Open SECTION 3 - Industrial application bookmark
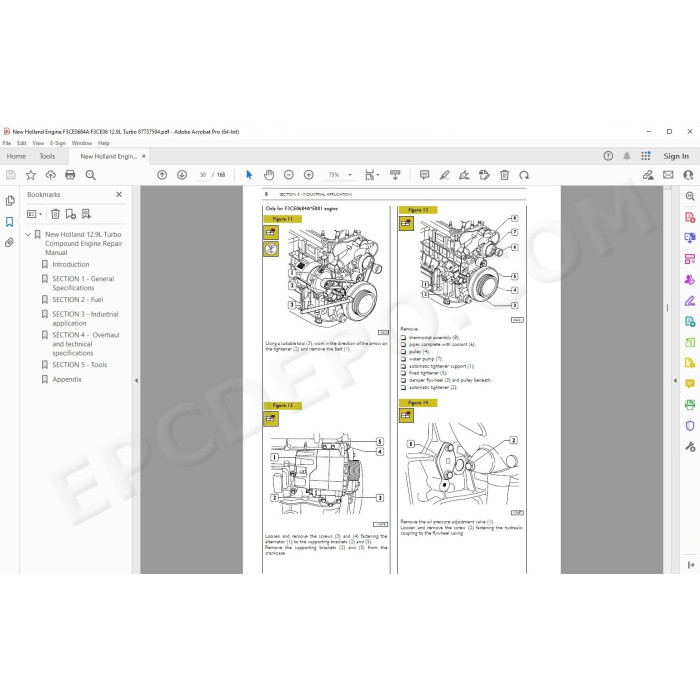Screen dimensions: 700x700 coord(85,319)
